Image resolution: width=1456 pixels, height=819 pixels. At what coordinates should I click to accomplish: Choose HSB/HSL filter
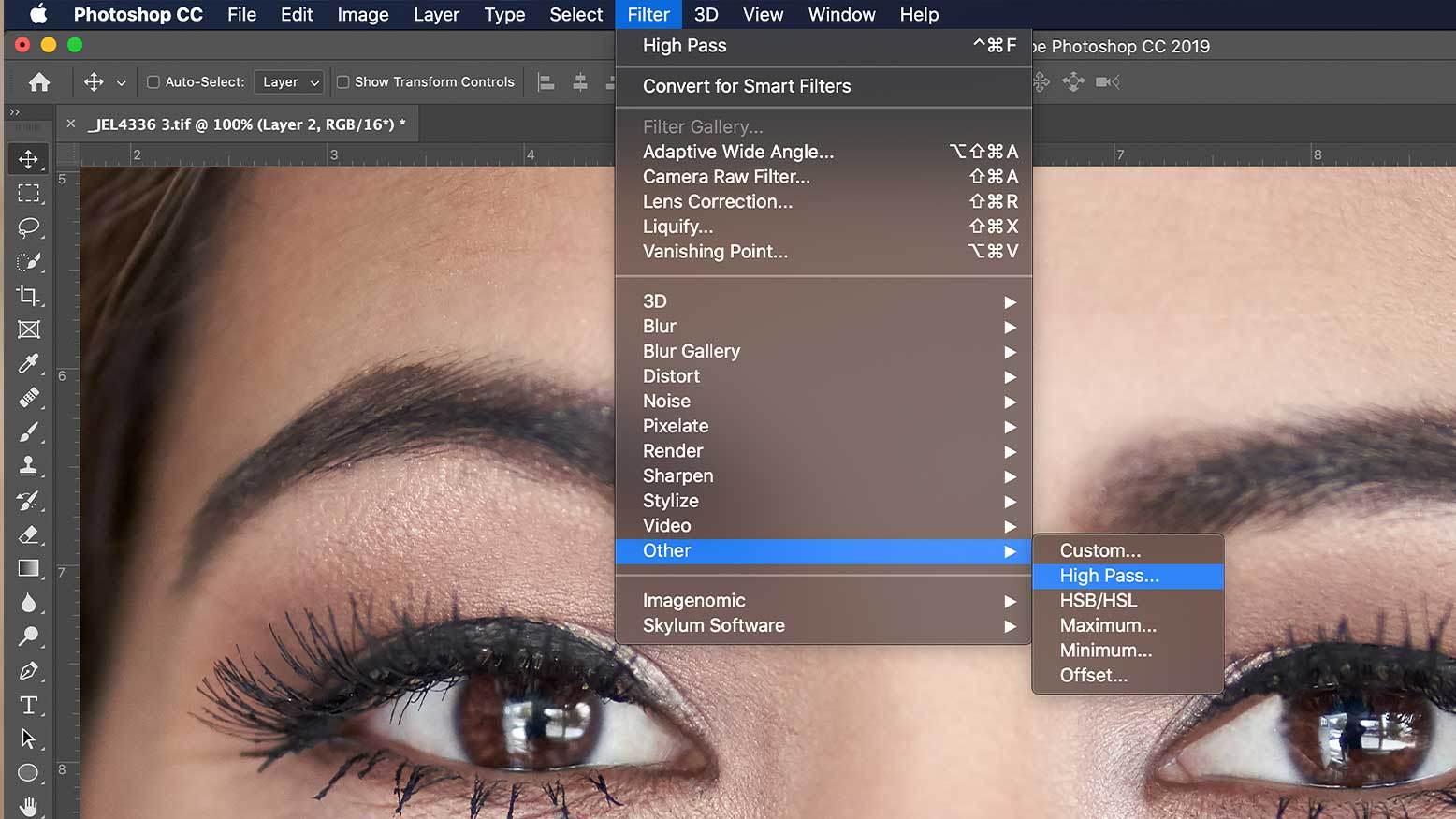click(1128, 601)
